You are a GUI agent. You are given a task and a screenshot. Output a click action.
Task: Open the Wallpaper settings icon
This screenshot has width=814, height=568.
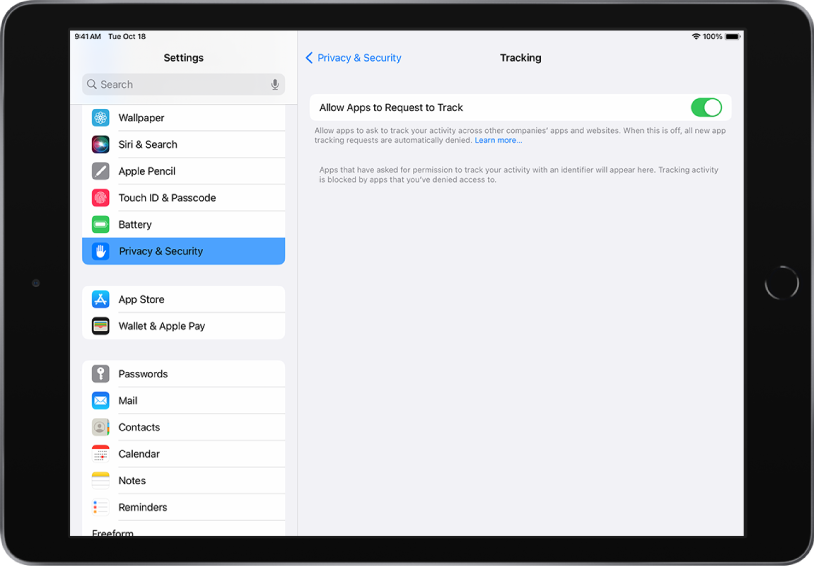(100, 118)
